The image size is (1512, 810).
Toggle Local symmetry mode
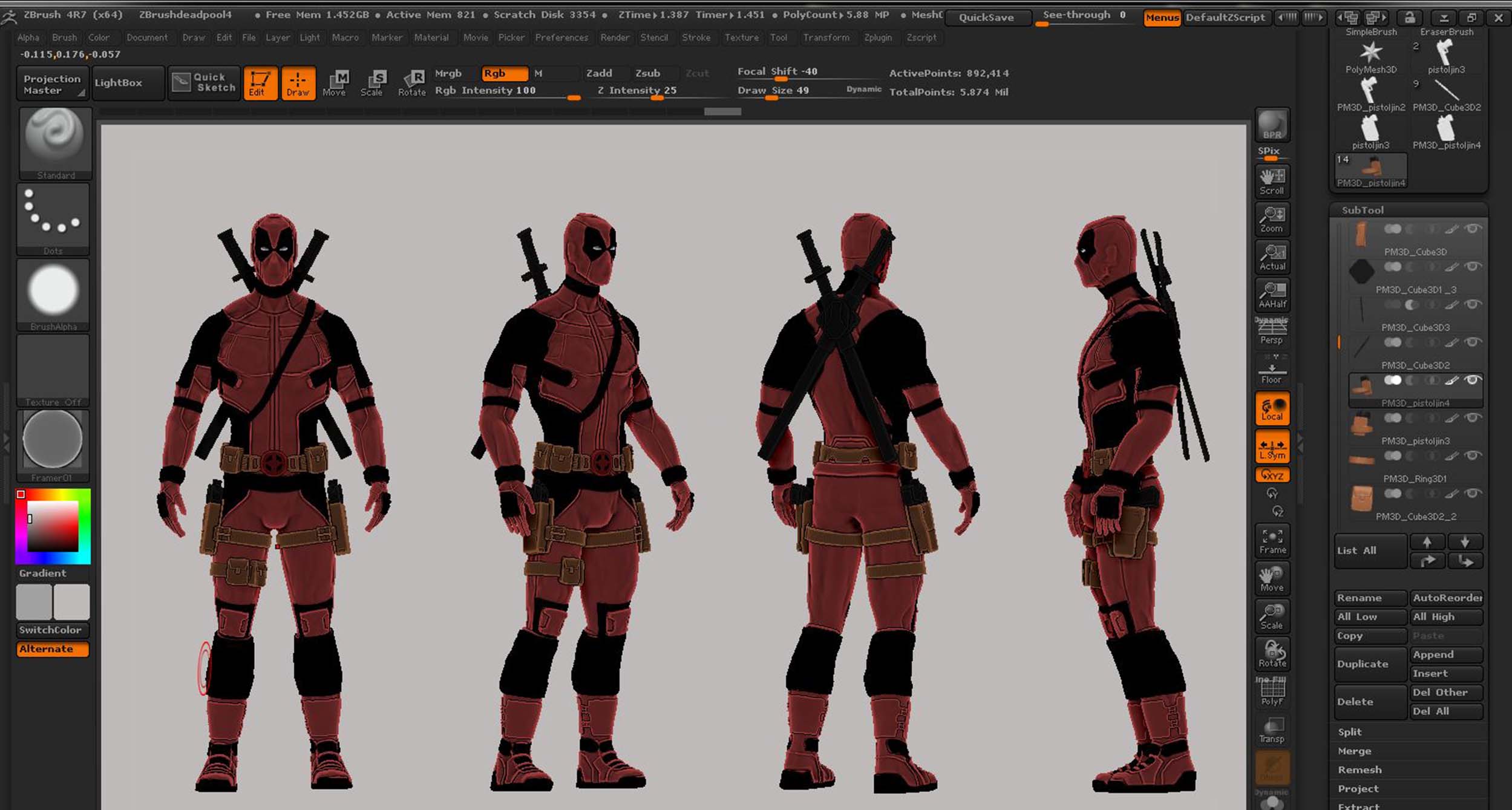1272,408
